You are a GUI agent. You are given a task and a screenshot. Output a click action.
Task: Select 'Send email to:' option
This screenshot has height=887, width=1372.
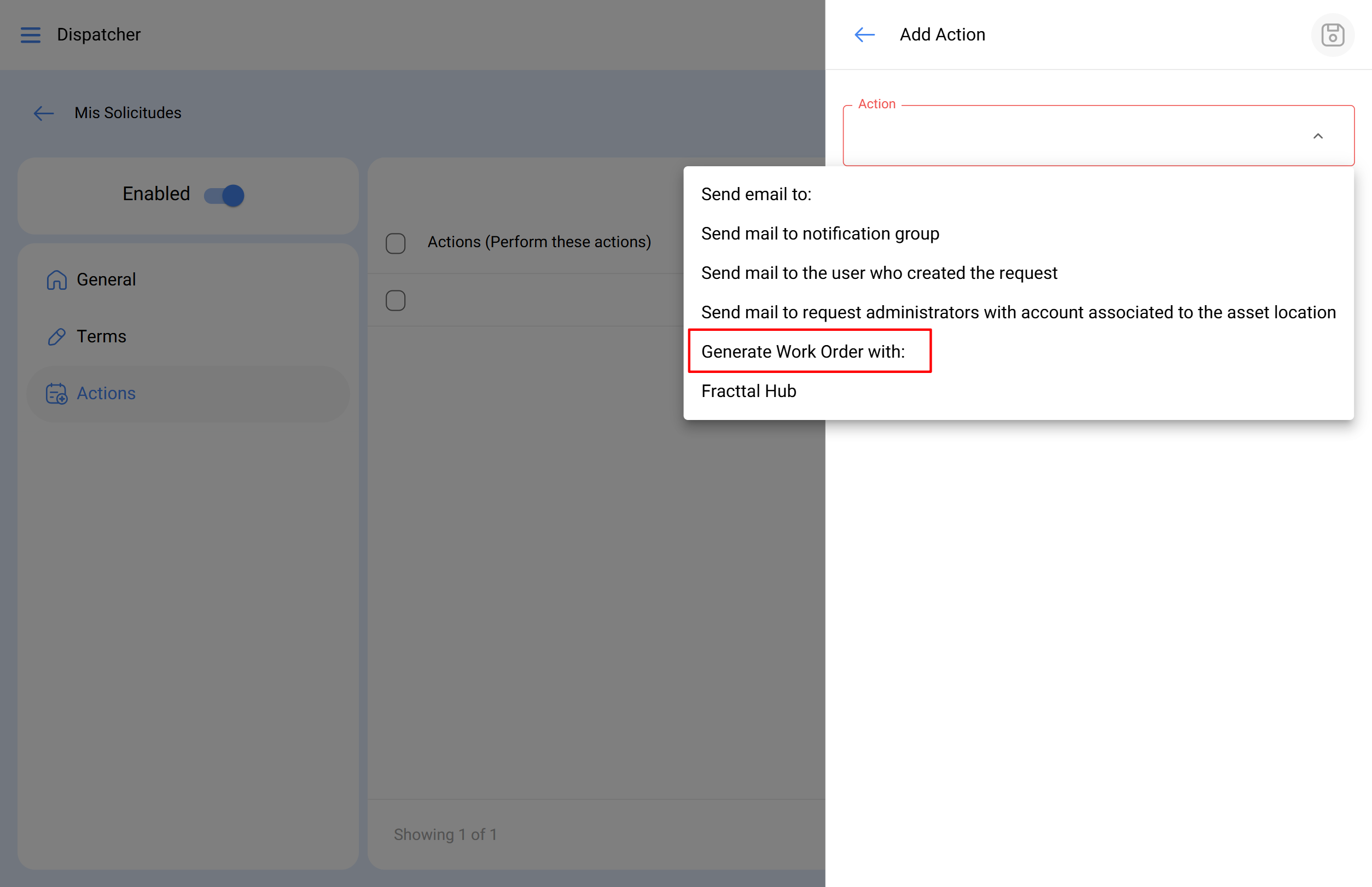click(756, 195)
